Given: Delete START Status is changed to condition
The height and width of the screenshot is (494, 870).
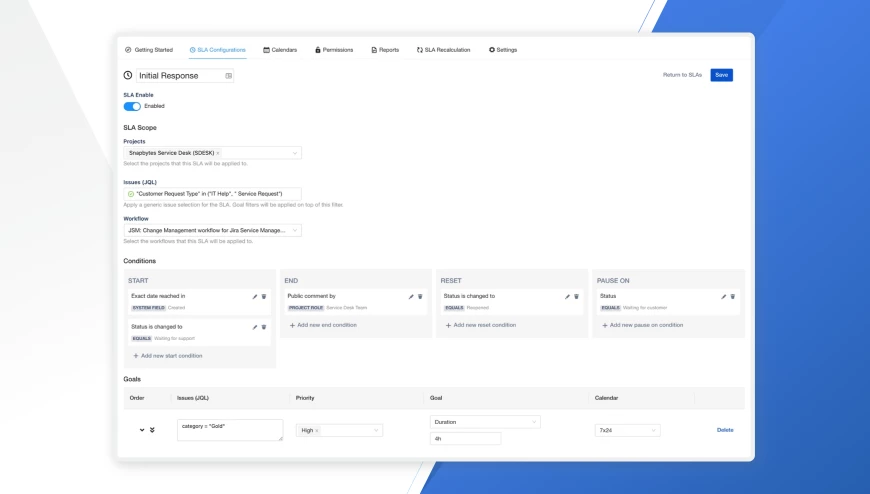Looking at the screenshot, I should 264,327.
